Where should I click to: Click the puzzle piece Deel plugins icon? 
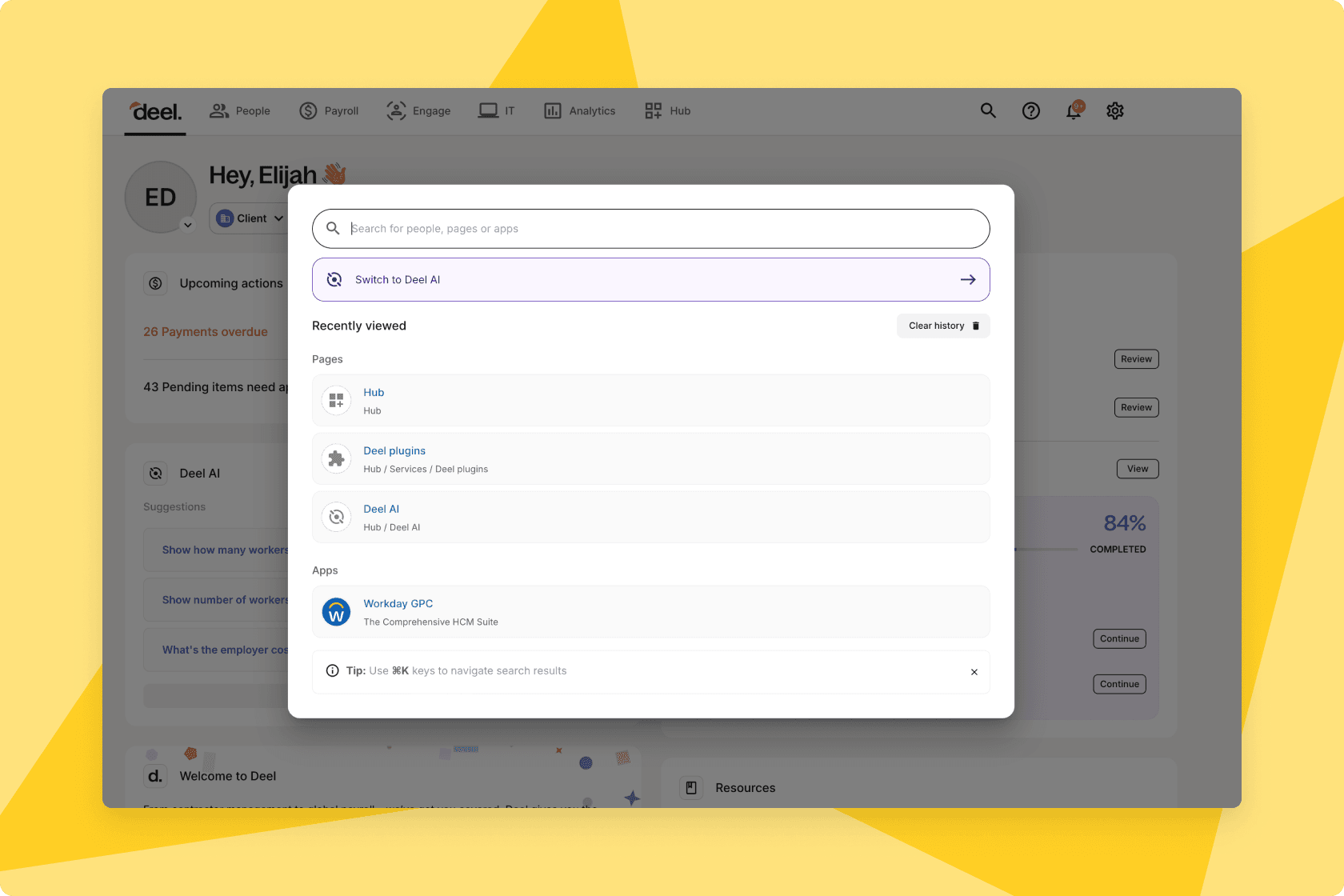337,459
